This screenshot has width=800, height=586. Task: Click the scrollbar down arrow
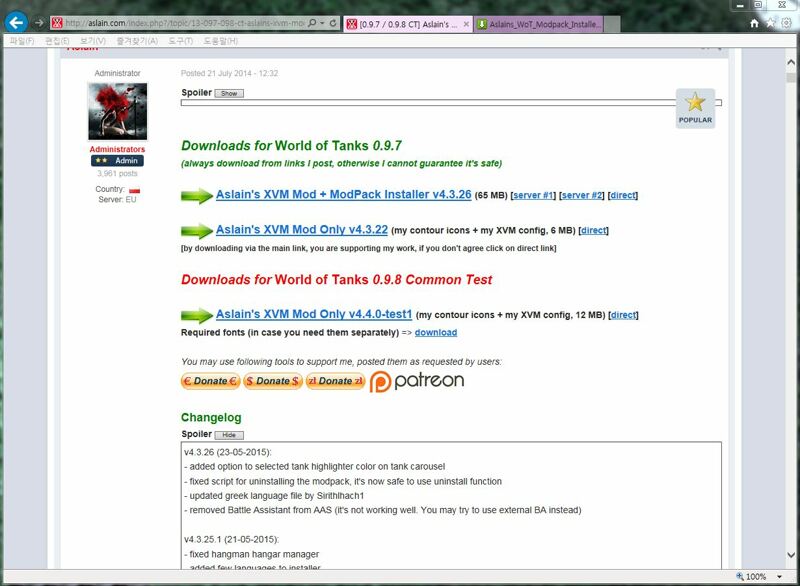click(x=791, y=555)
